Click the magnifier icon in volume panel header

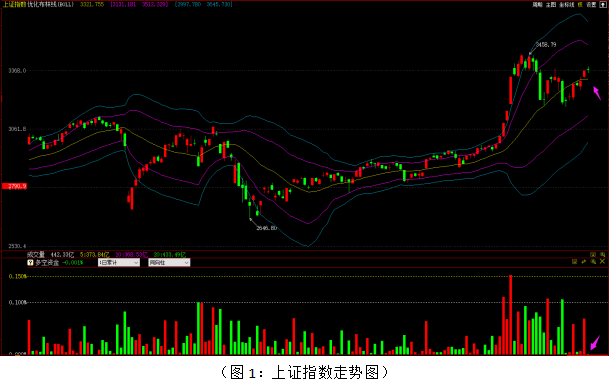603,254
